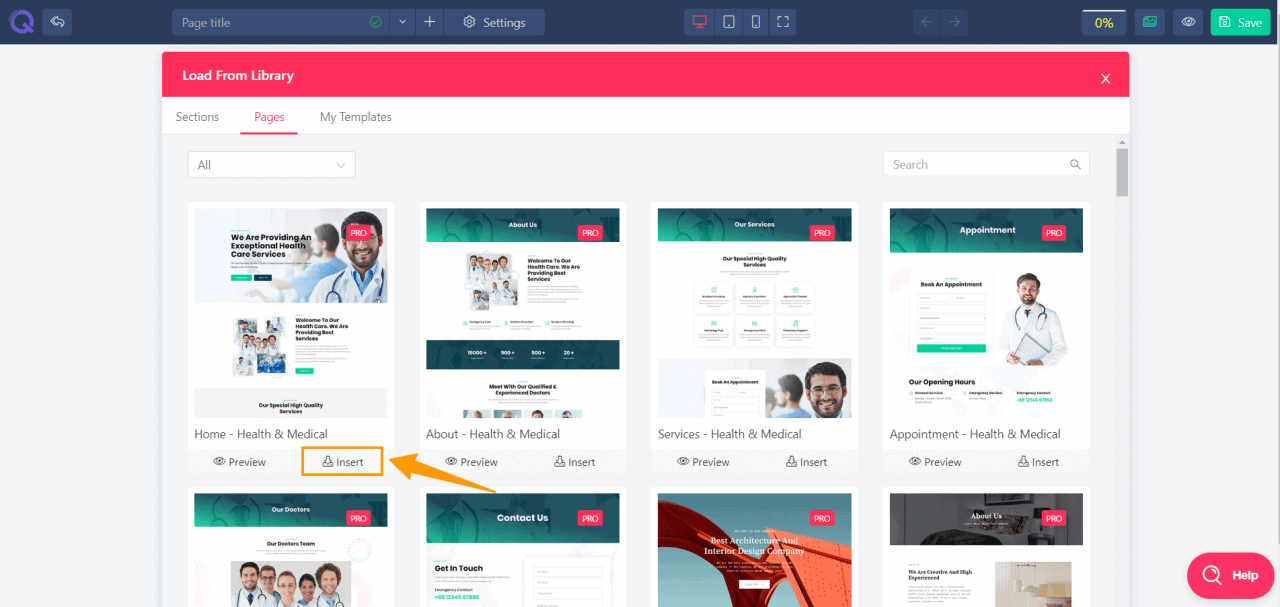Image resolution: width=1280 pixels, height=607 pixels.
Task: Click the top toolbar eye preview icon
Action: pyautogui.click(x=1188, y=22)
